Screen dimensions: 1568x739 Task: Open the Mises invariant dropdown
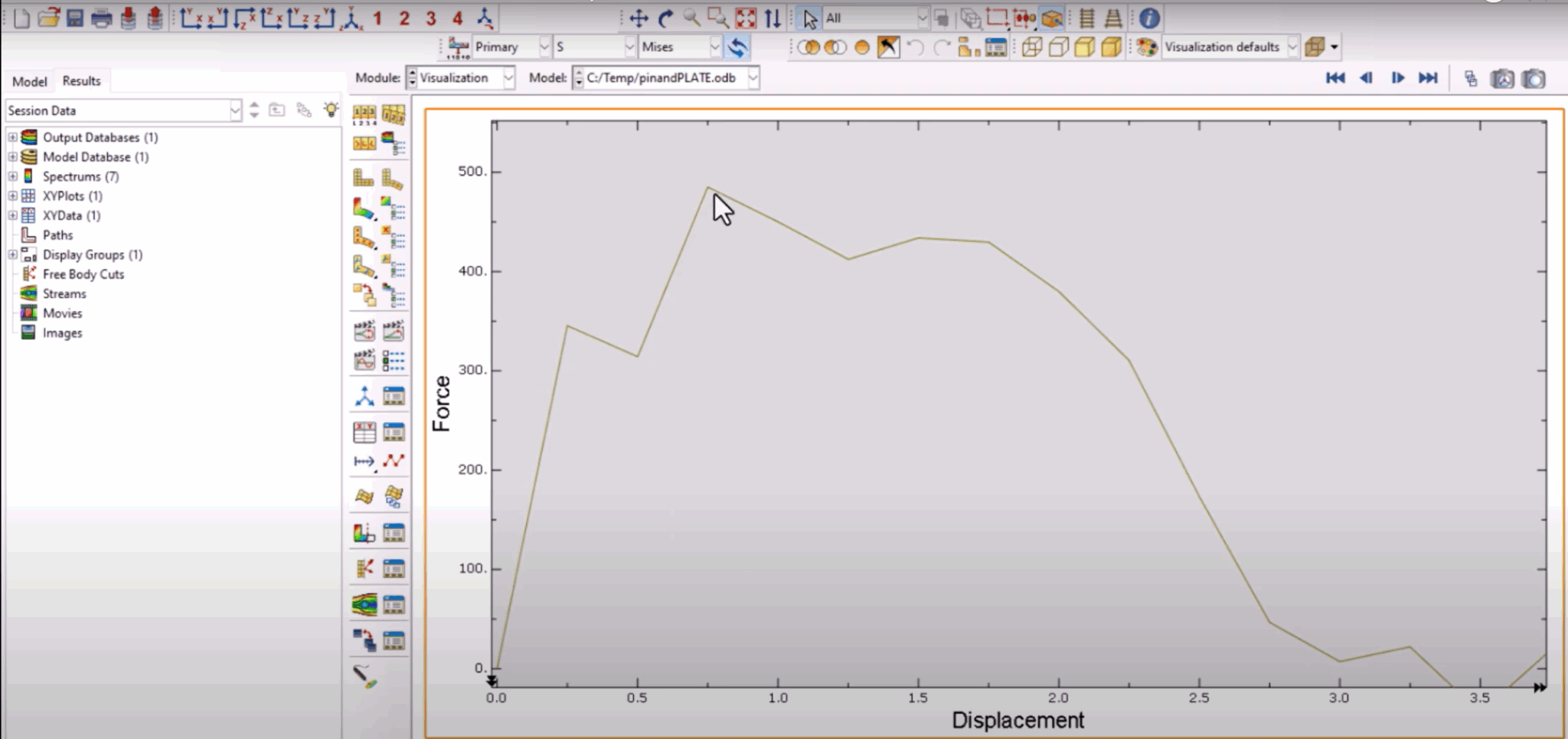point(715,47)
